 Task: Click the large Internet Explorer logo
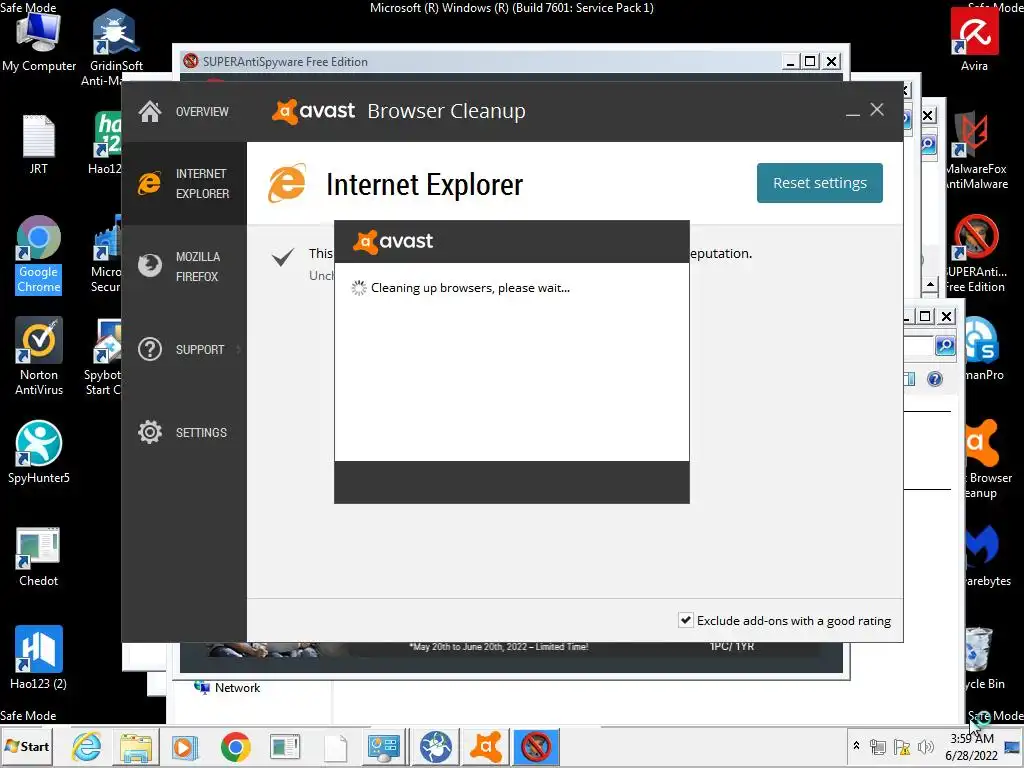coord(287,184)
